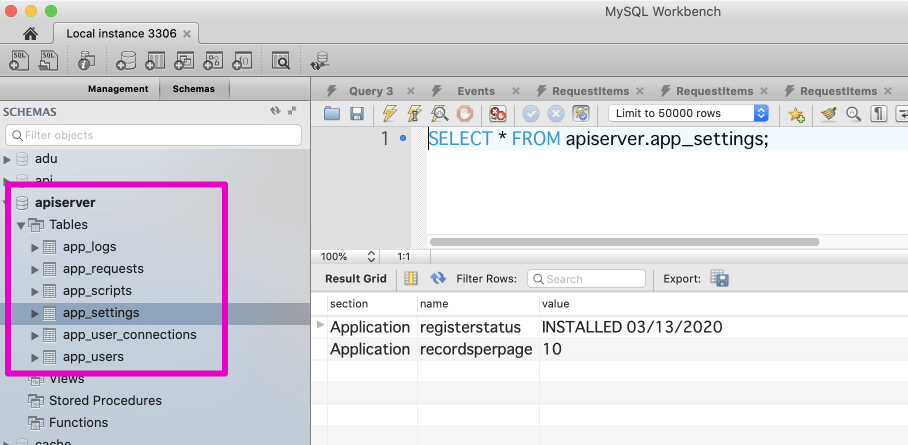Refresh result grid data icon
Image resolution: width=908 pixels, height=445 pixels.
(x=438, y=278)
